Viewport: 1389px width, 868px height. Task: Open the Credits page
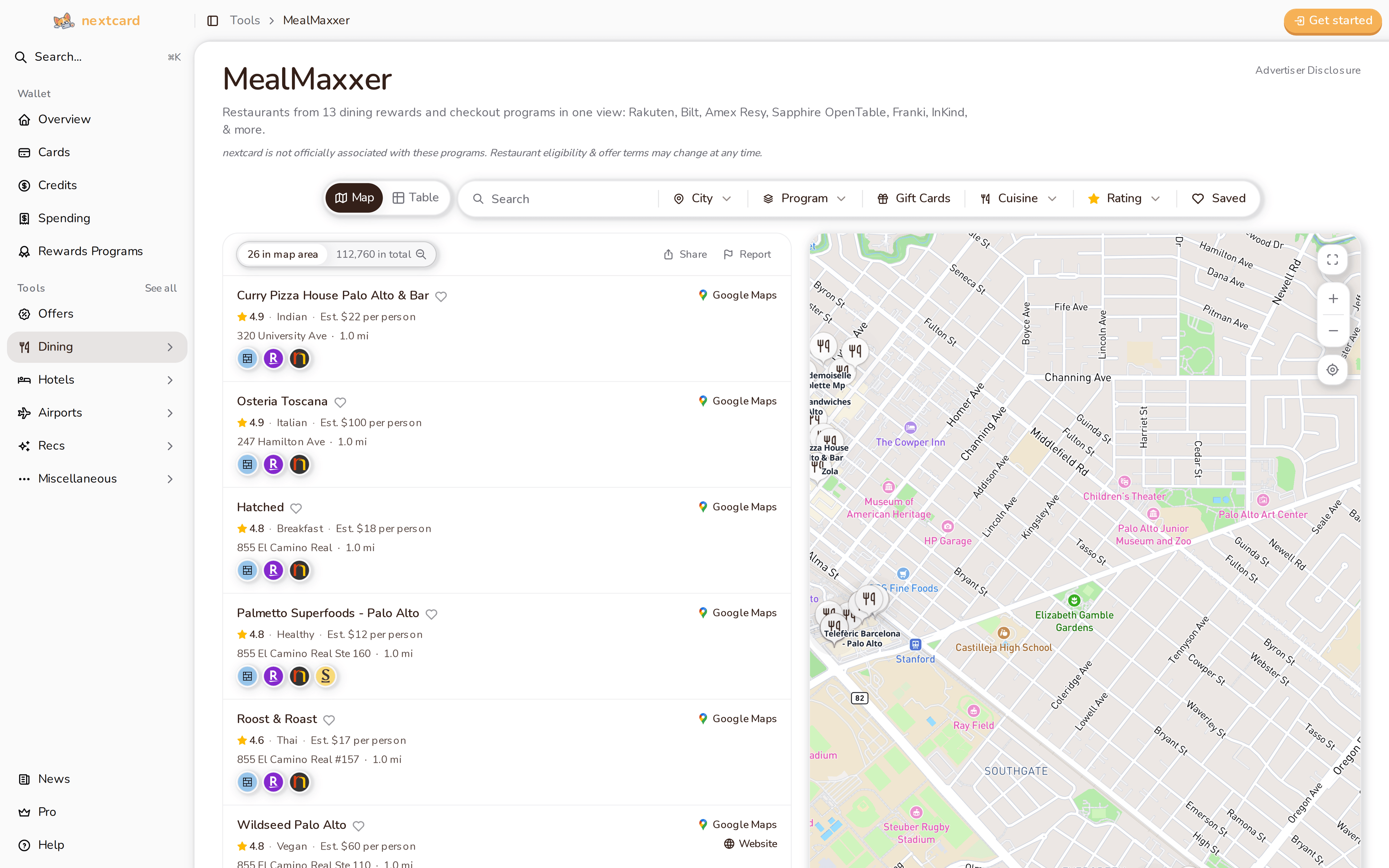(x=97, y=186)
